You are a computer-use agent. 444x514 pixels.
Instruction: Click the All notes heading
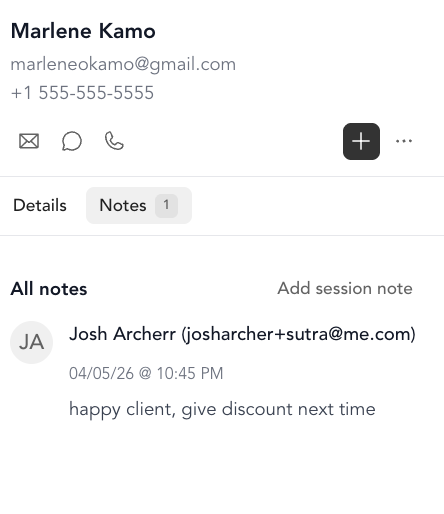click(49, 289)
